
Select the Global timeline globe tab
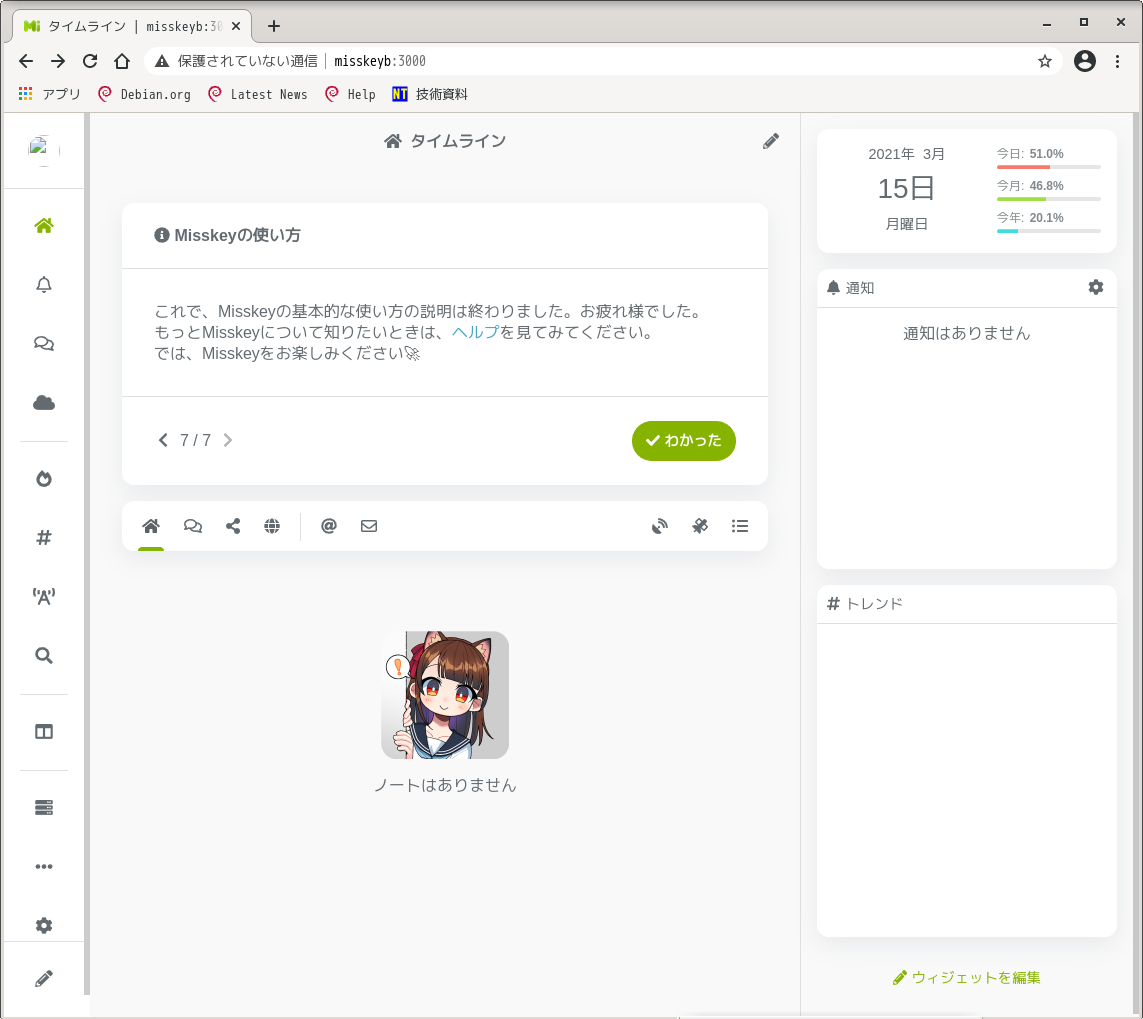[272, 526]
